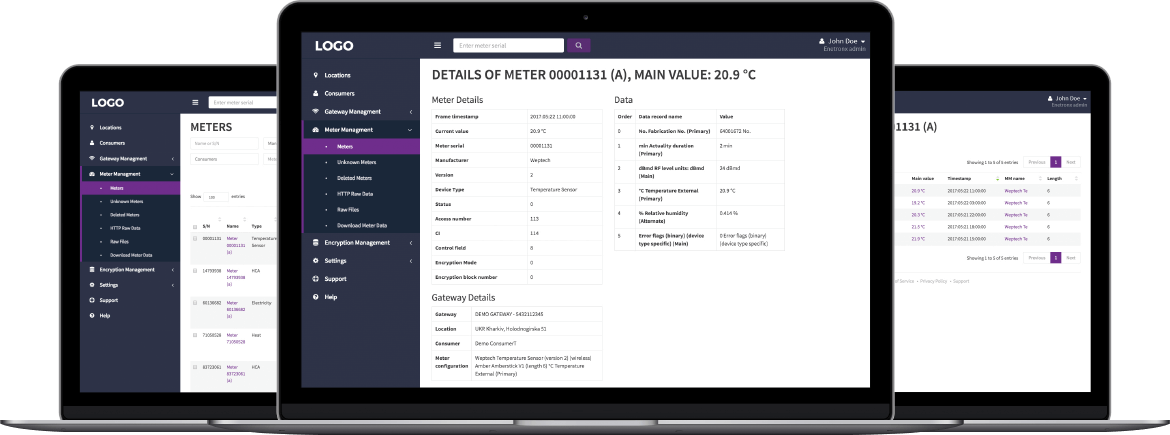Open John Doe user dropdown in right window
Viewport: 1170px width, 435px height.
pyautogui.click(x=1067, y=98)
